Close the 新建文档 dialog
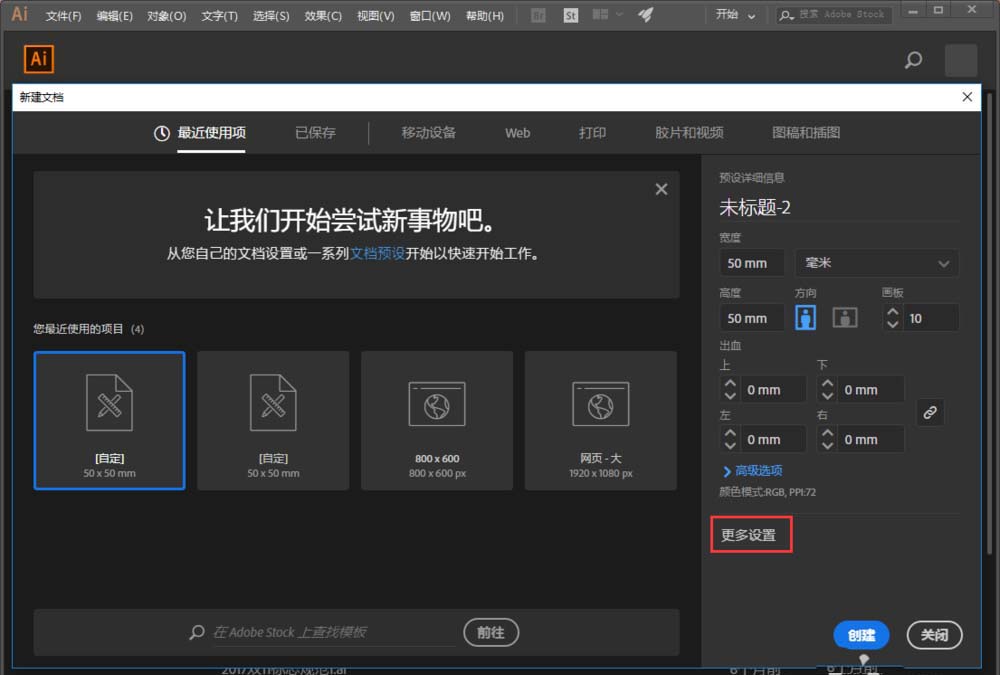The image size is (1000, 675). (967, 97)
